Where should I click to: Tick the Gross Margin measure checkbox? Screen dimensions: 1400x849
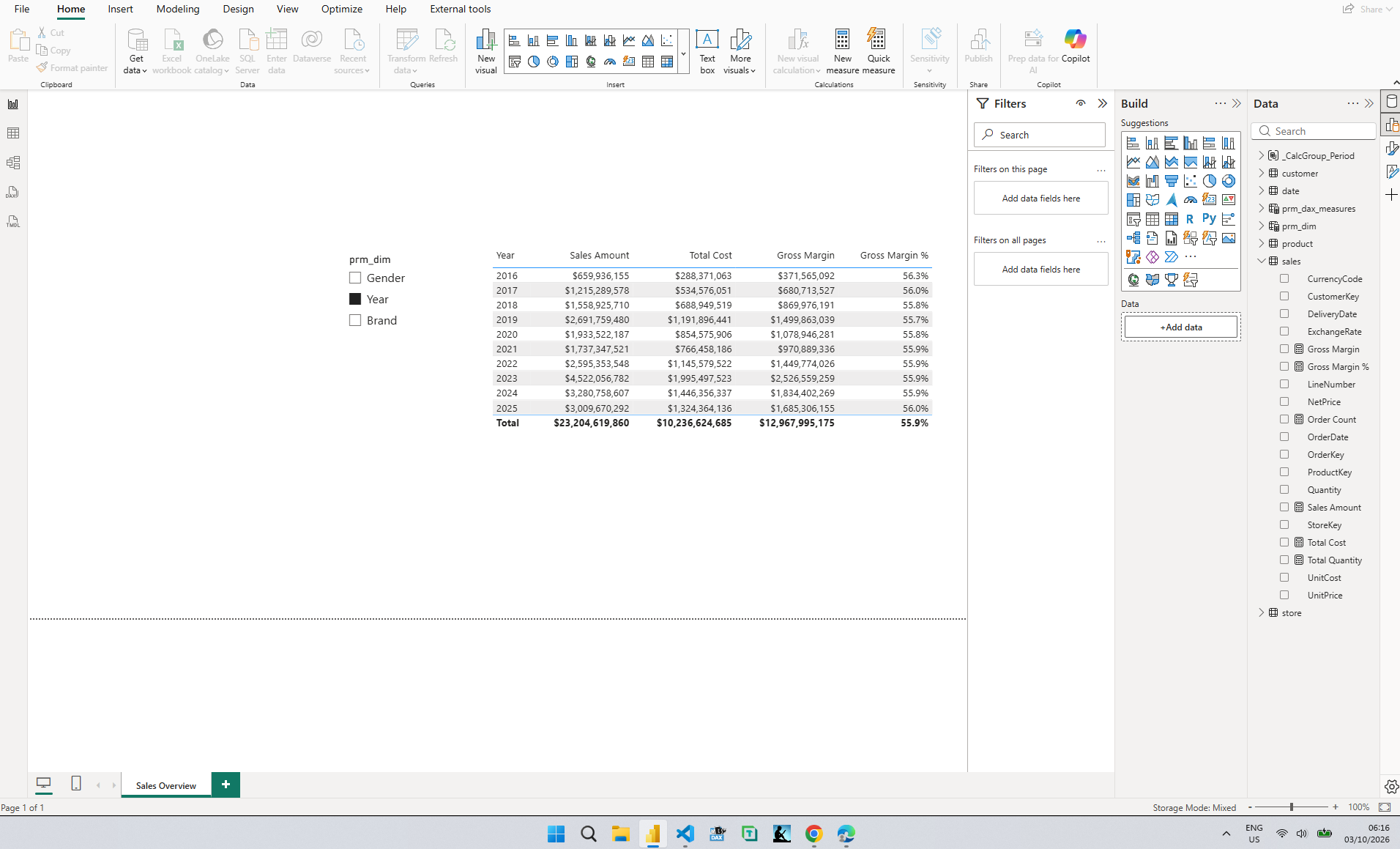click(x=1284, y=349)
